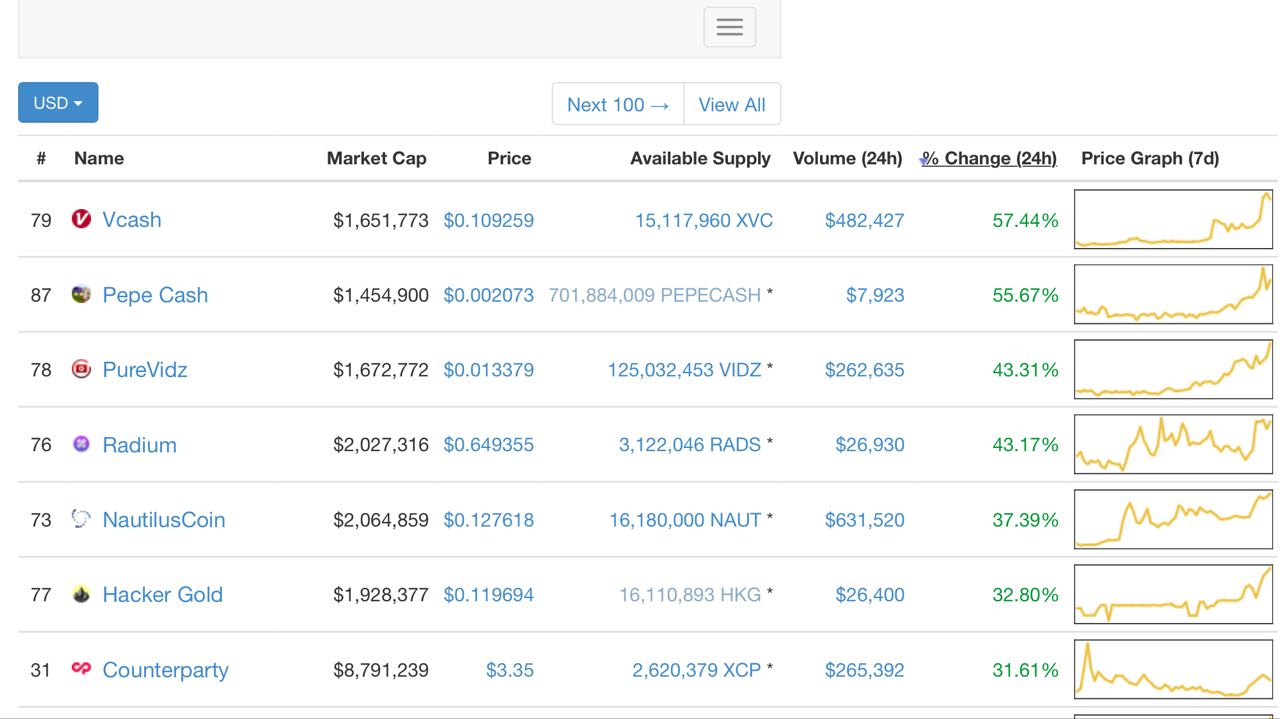The image size is (1280, 719).
Task: Click NautilusCoin volume $631,520
Action: (864, 520)
